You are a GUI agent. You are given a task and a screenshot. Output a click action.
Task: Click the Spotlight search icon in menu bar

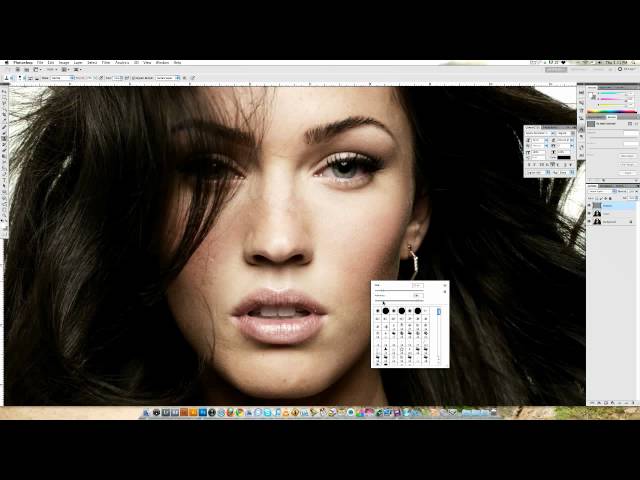[x=635, y=62]
